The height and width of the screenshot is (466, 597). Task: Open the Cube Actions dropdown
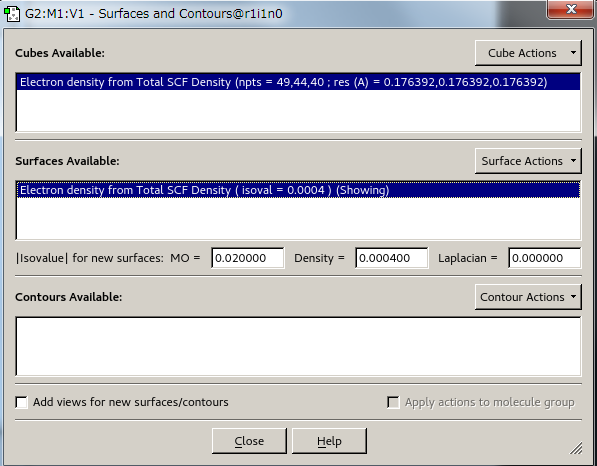click(x=528, y=53)
